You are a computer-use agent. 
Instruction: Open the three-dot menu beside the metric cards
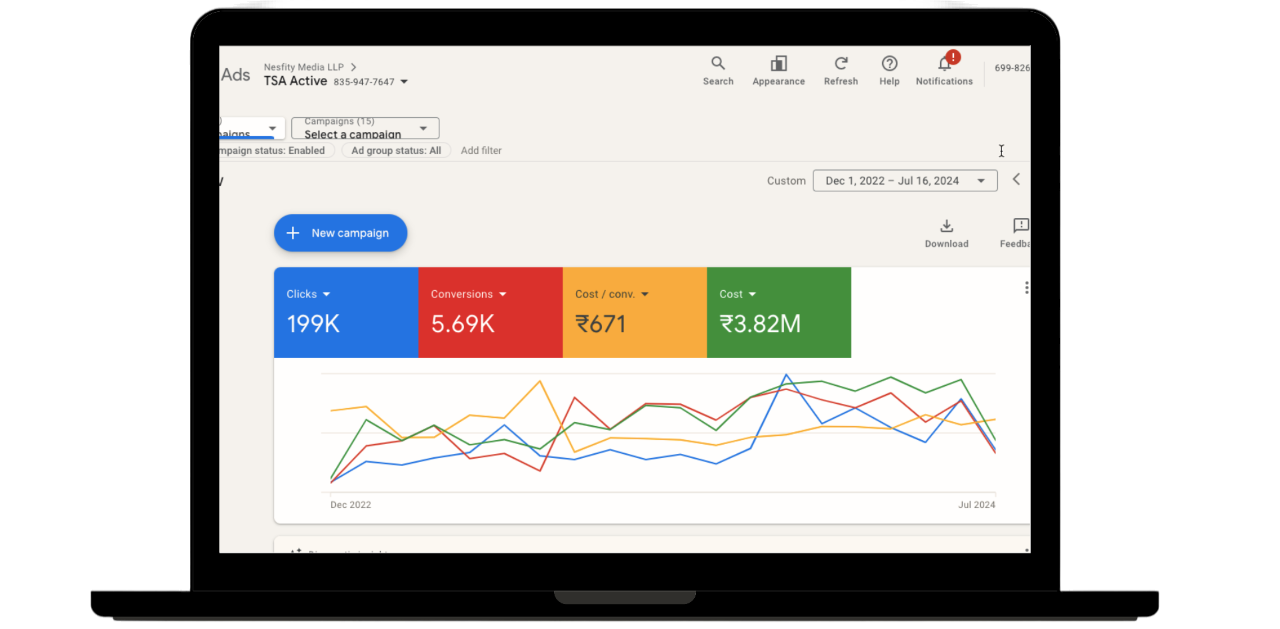coord(1026,288)
